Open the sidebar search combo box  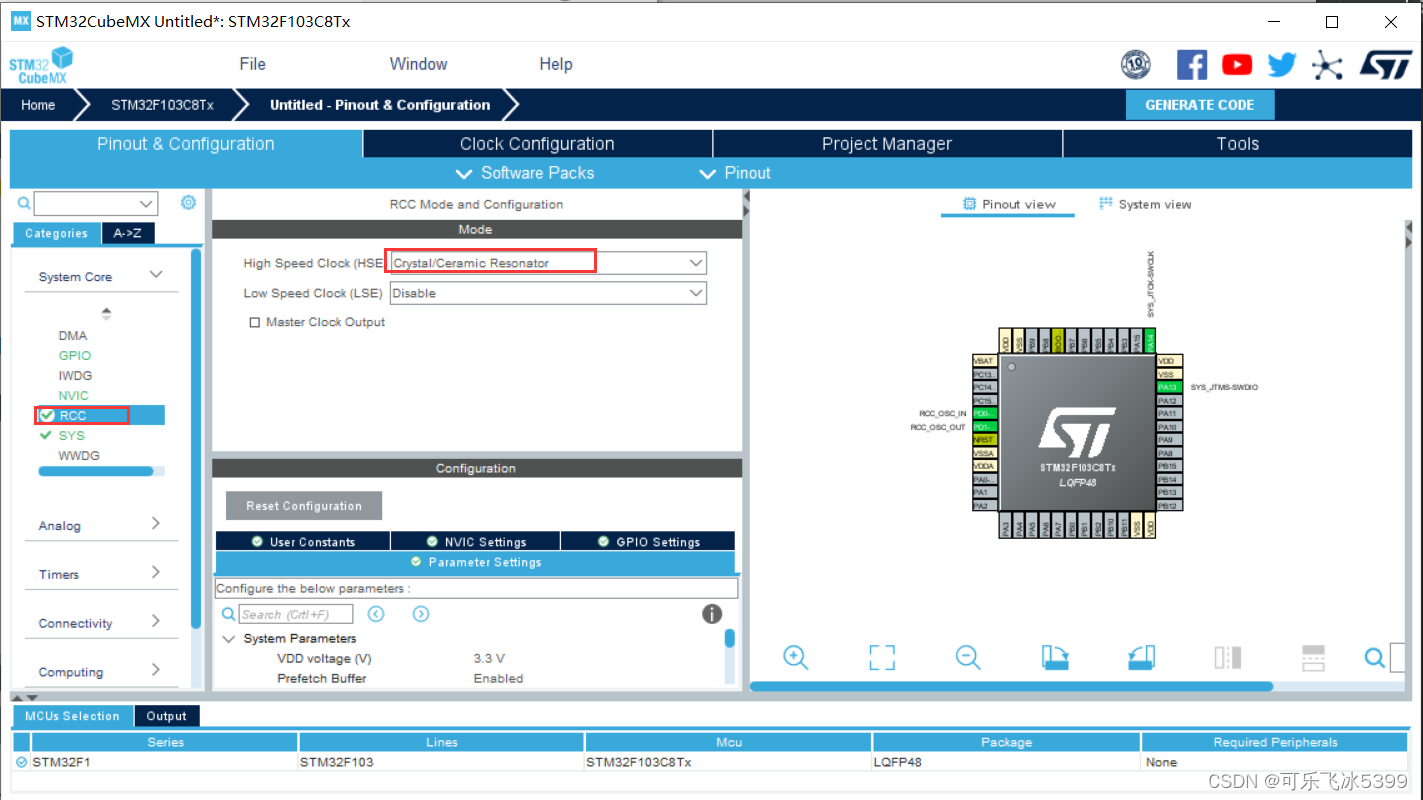point(95,203)
